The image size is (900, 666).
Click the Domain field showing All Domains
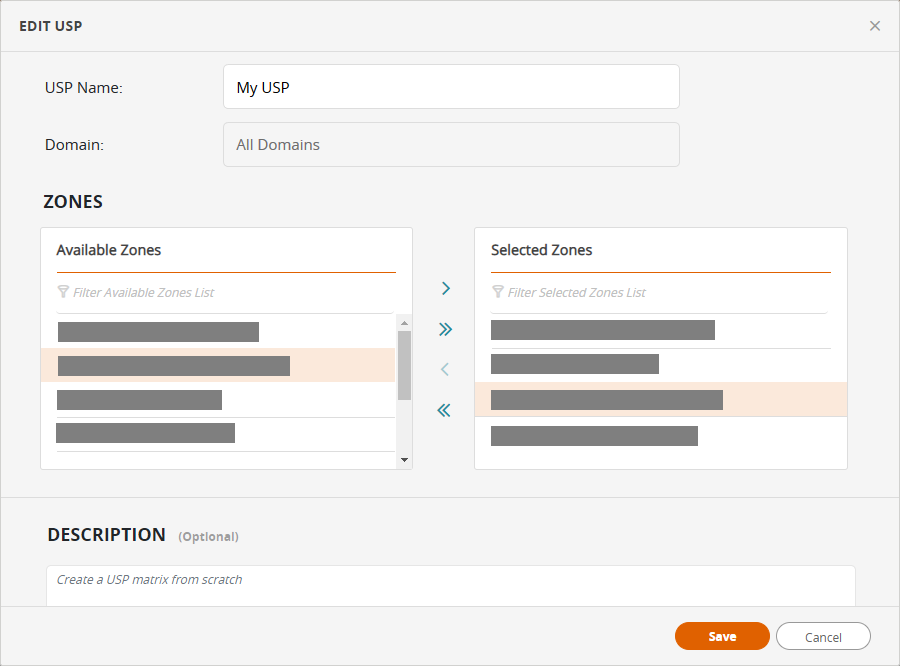[451, 145]
